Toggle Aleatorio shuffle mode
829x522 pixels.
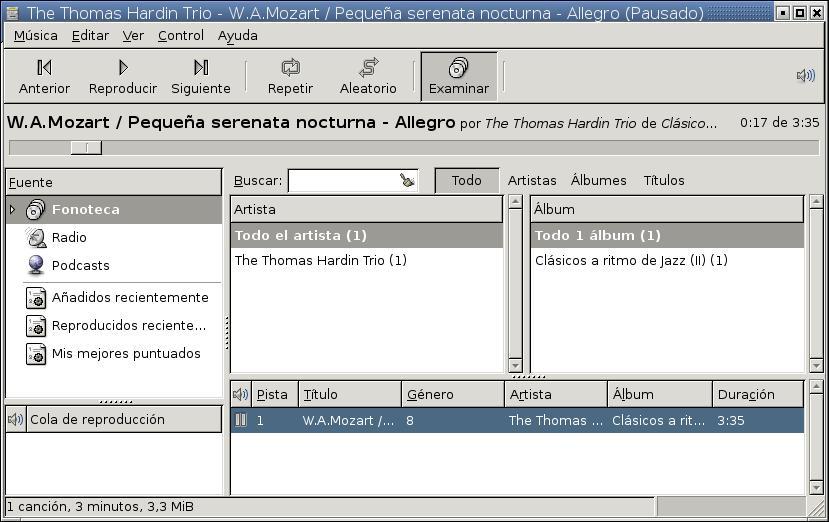(x=369, y=77)
